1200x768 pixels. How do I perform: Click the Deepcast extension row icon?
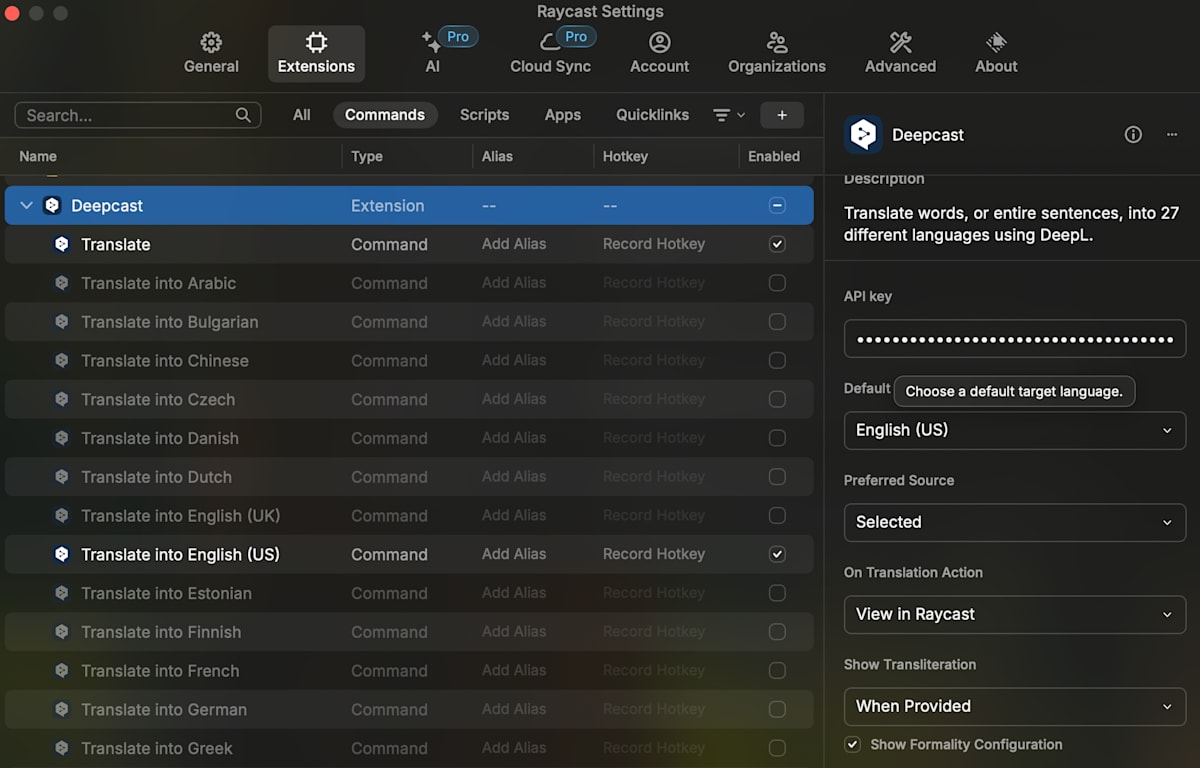[x=52, y=205]
